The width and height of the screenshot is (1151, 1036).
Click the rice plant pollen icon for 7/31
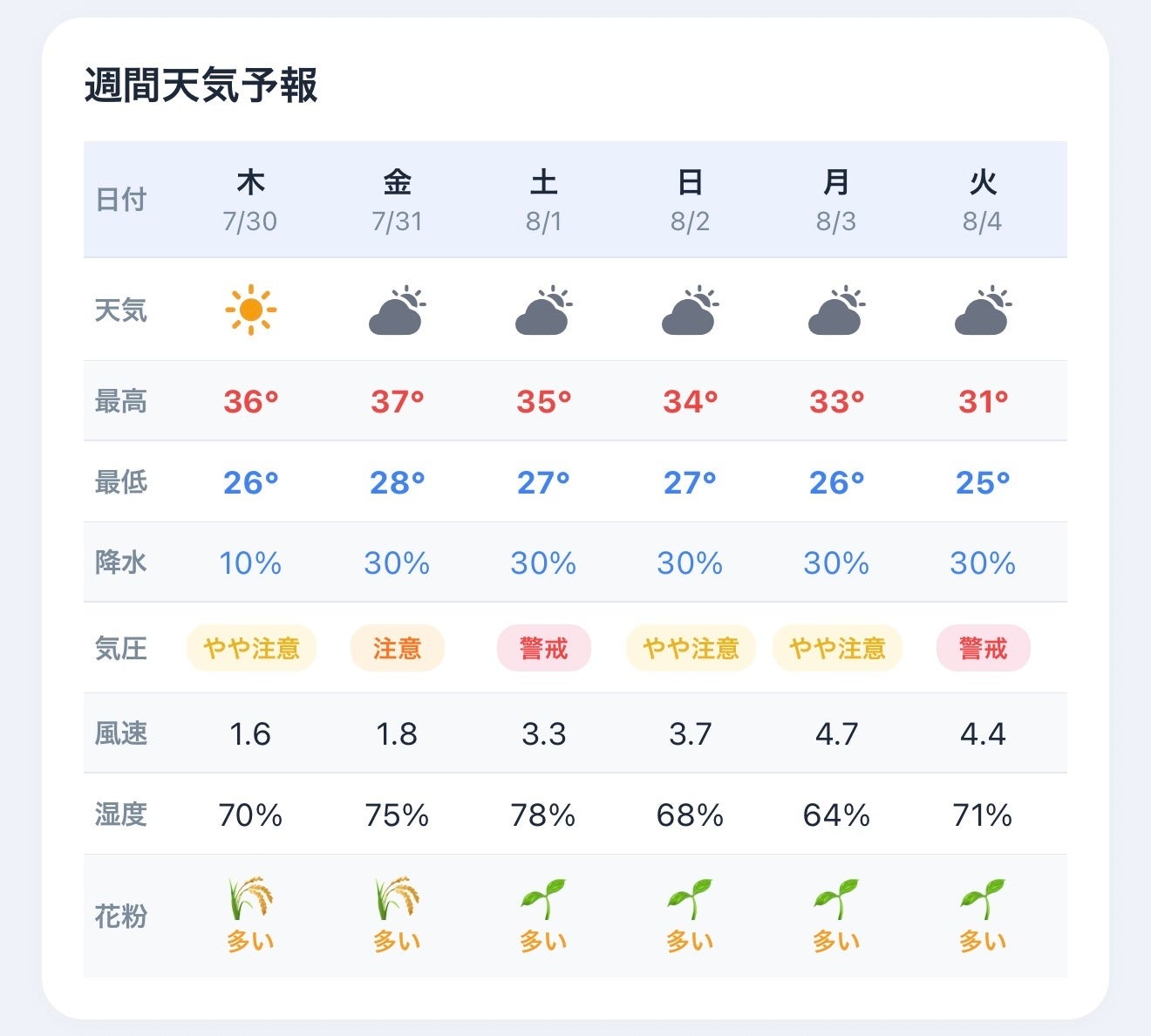click(397, 898)
